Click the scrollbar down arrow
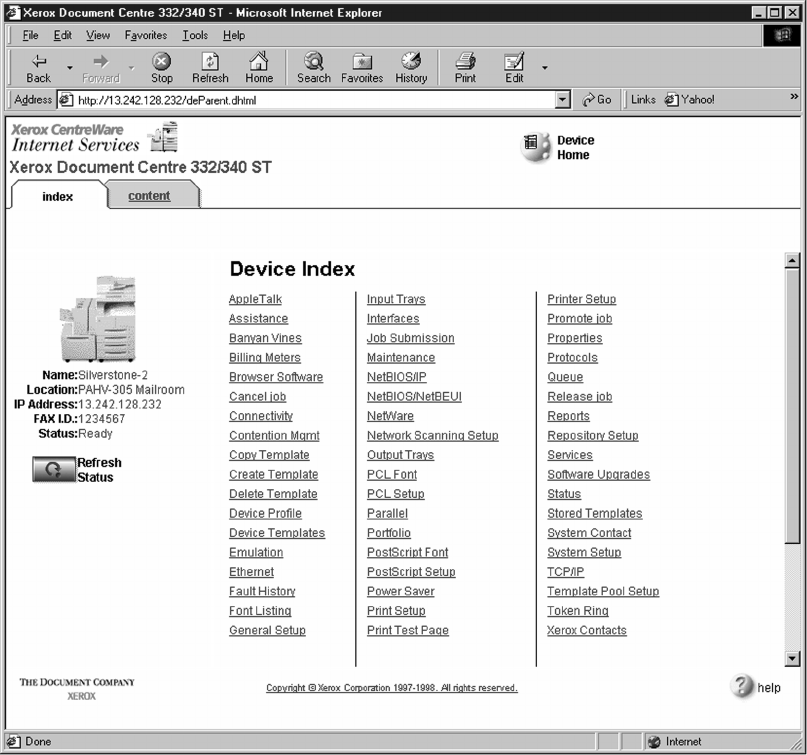 click(792, 658)
